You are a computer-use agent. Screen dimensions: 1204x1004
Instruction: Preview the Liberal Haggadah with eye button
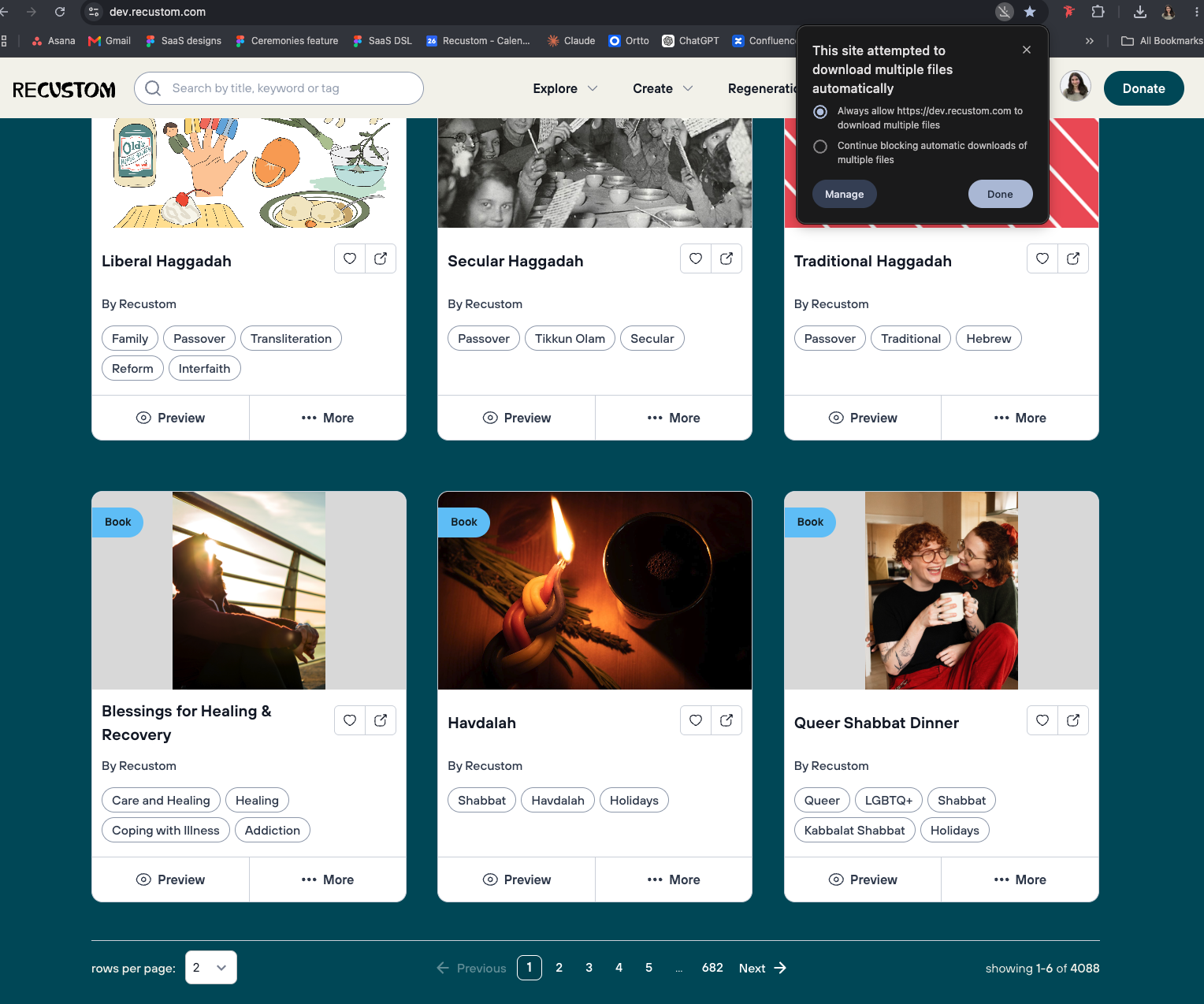(x=170, y=418)
